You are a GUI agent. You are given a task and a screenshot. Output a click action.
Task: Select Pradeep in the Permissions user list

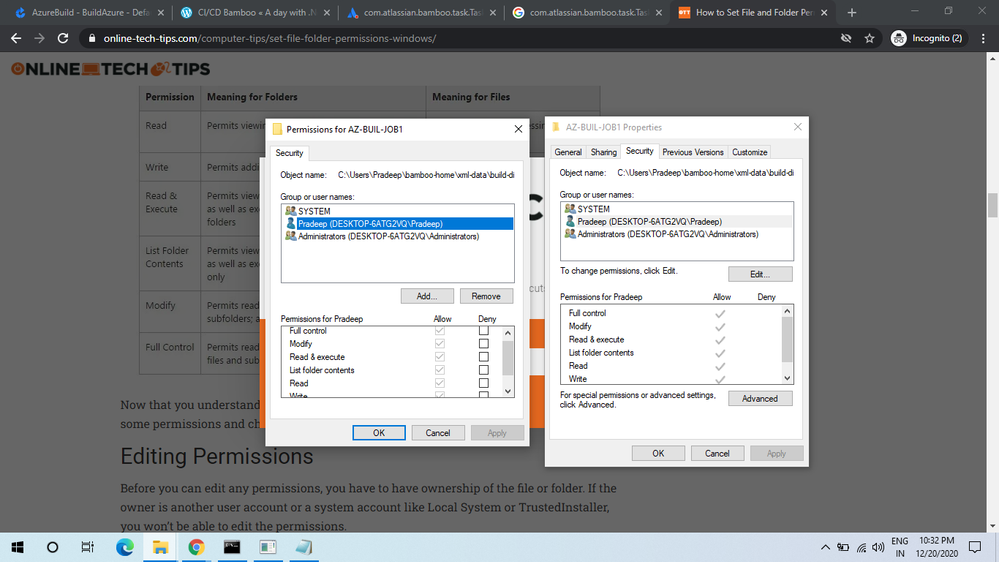click(x=398, y=224)
